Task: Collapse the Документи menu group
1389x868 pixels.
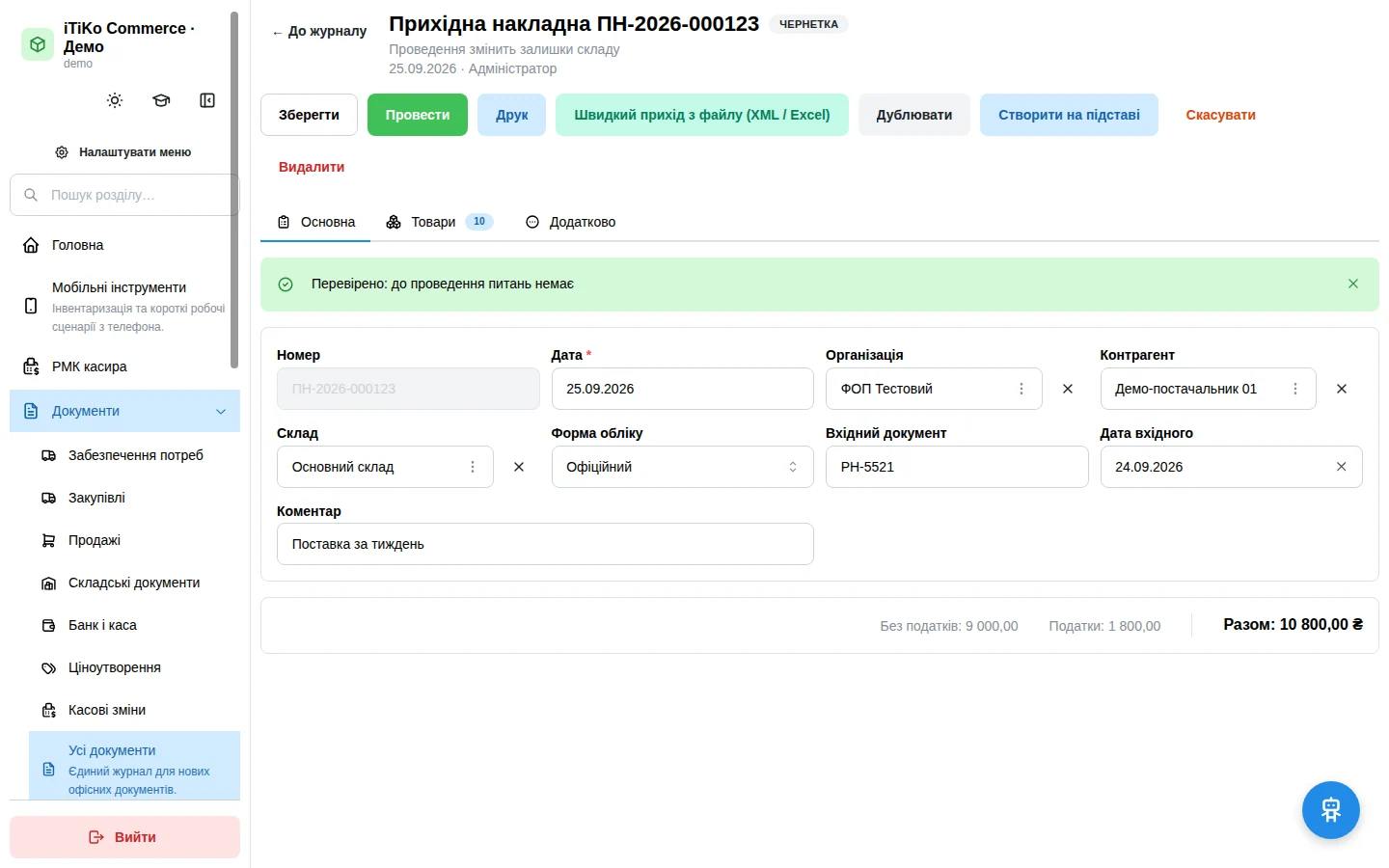Action: (124, 411)
